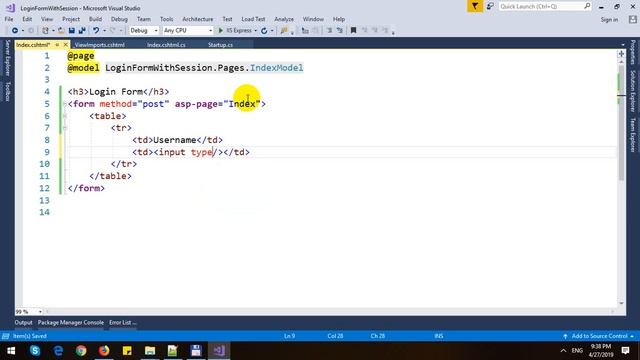Expand the IIS Express launch options arrow
The width and height of the screenshot is (640, 360).
coord(256,31)
